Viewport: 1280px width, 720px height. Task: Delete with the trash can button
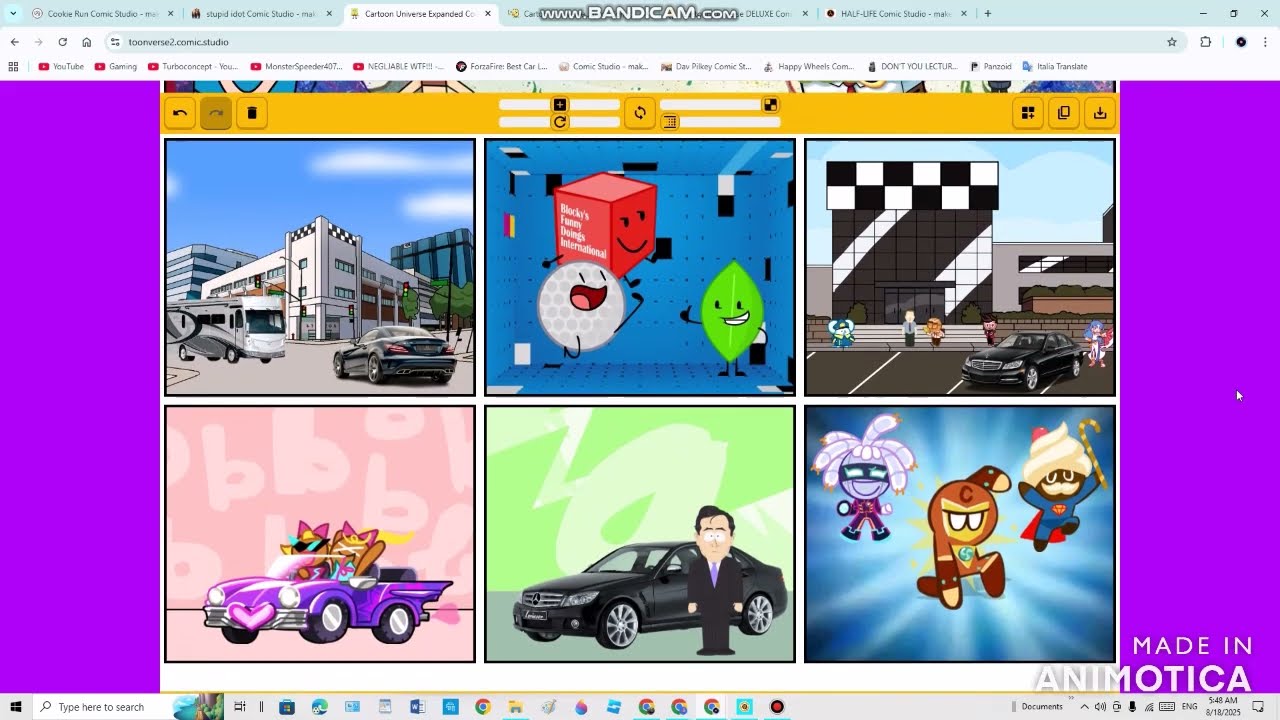pos(252,113)
